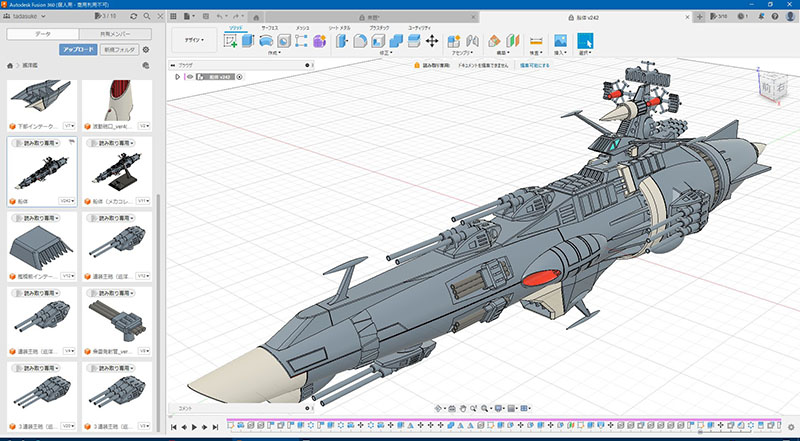The height and width of the screenshot is (441, 800).
Task: Switch to the メッシュ tab
Action: click(303, 28)
